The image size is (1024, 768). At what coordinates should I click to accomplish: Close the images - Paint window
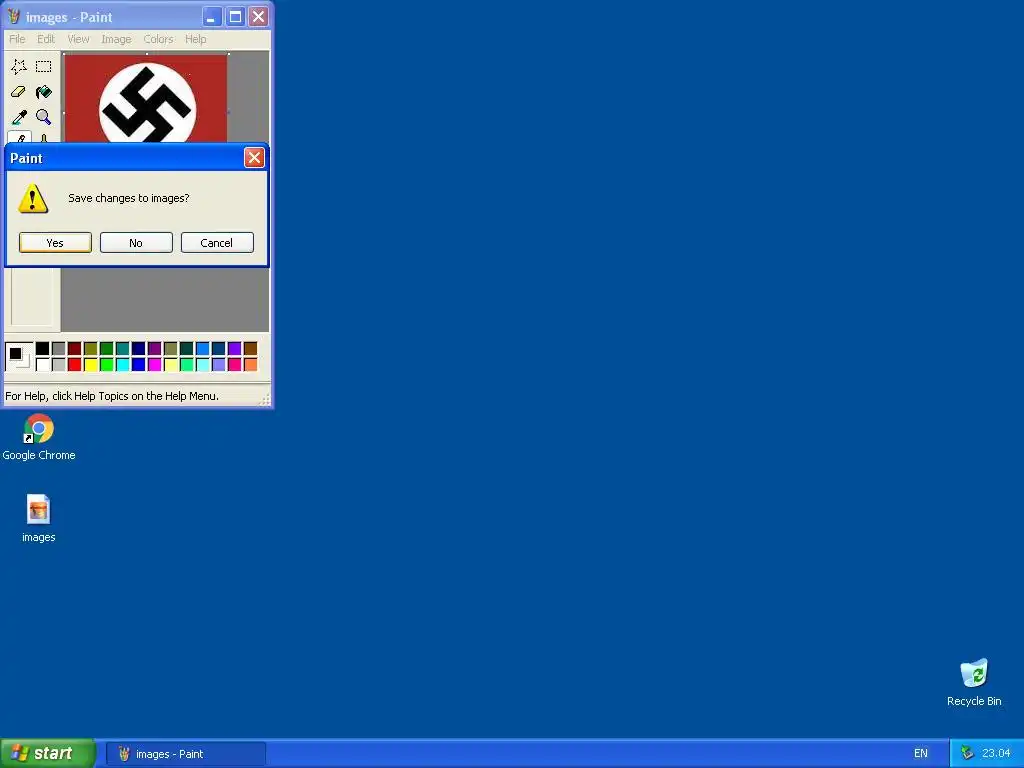click(259, 17)
